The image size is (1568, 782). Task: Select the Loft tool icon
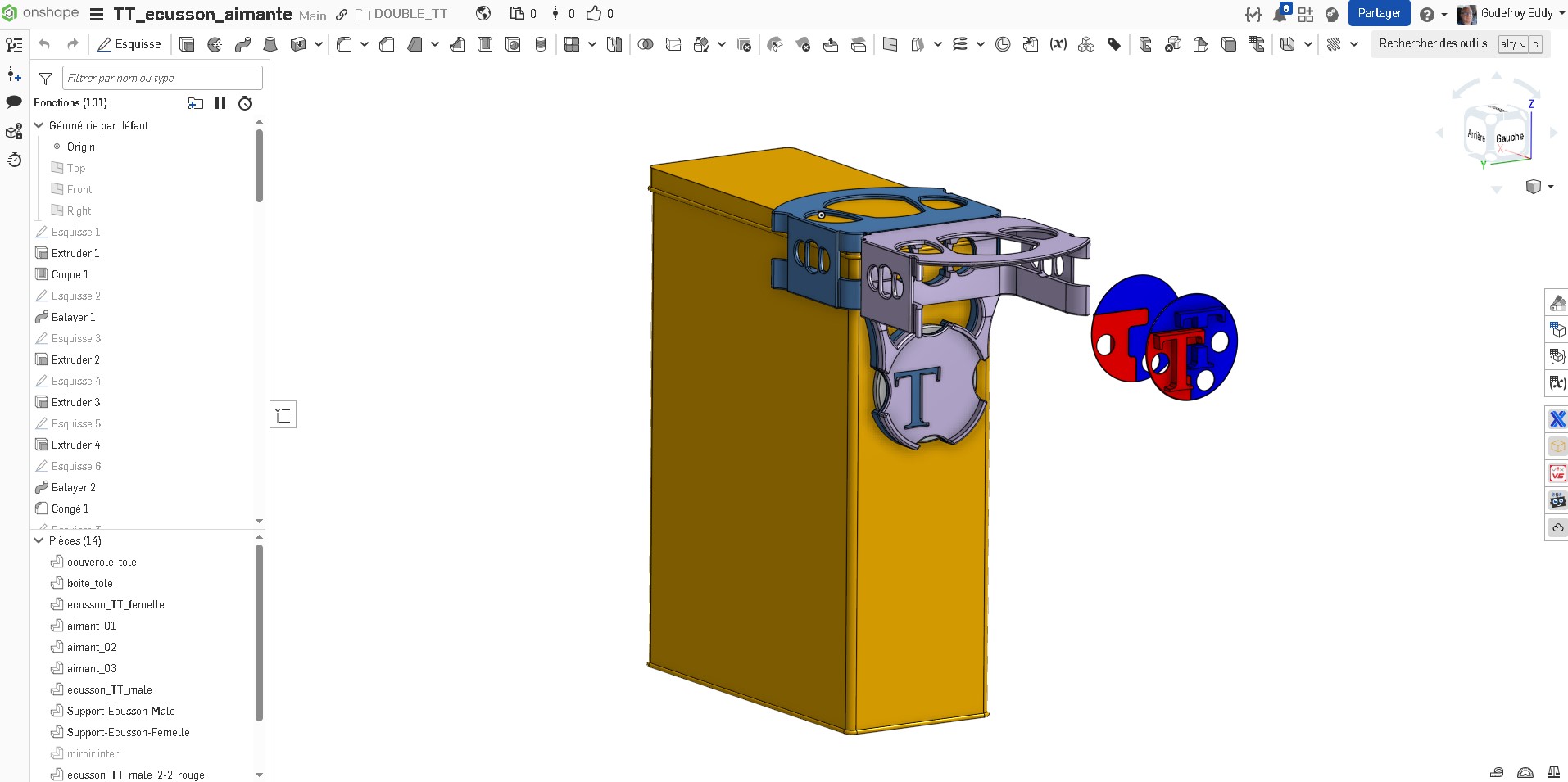tap(270, 44)
